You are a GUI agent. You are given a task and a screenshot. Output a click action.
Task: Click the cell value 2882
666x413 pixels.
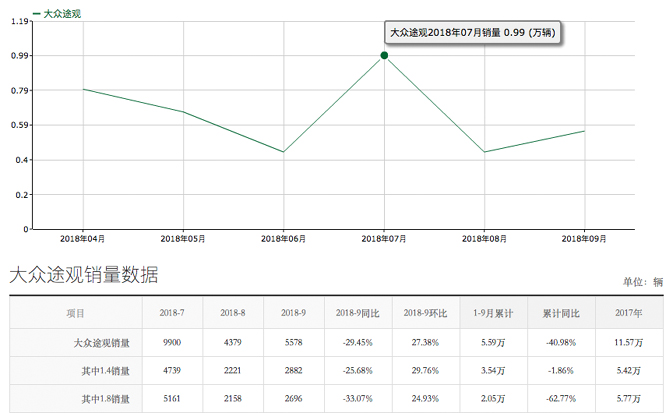click(293, 371)
